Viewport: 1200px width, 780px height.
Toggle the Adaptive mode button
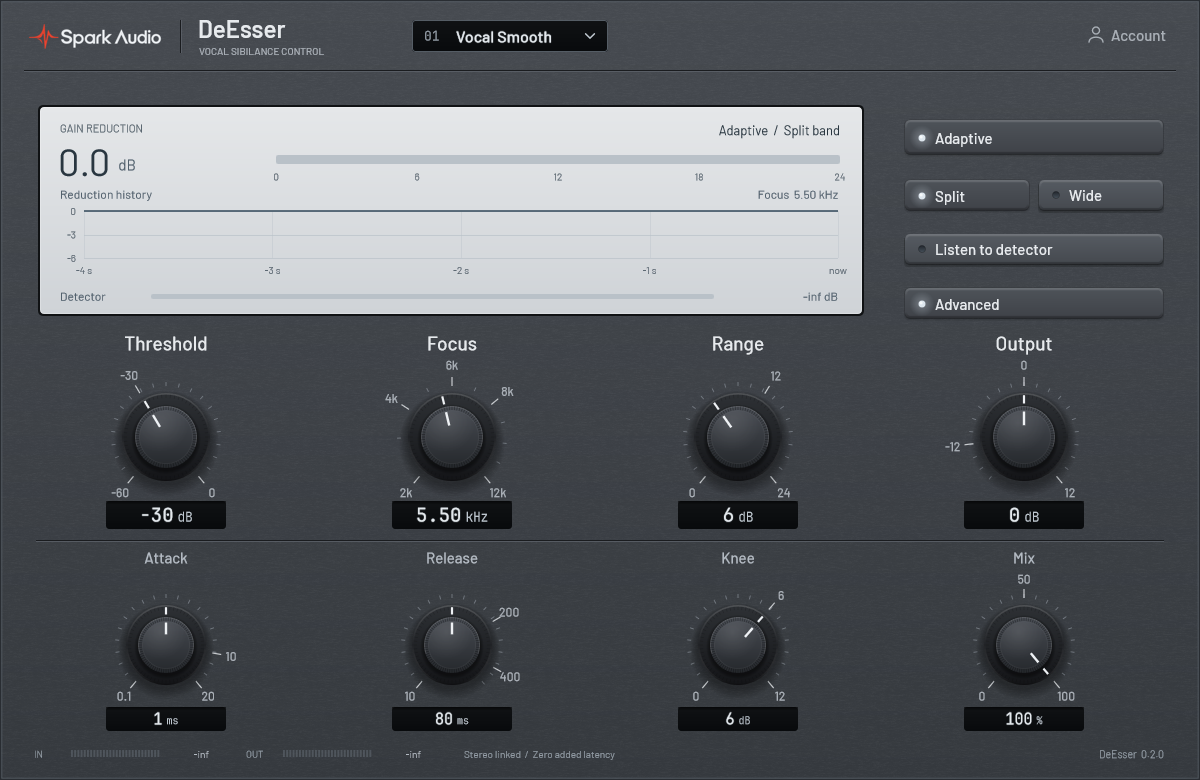coord(1034,138)
